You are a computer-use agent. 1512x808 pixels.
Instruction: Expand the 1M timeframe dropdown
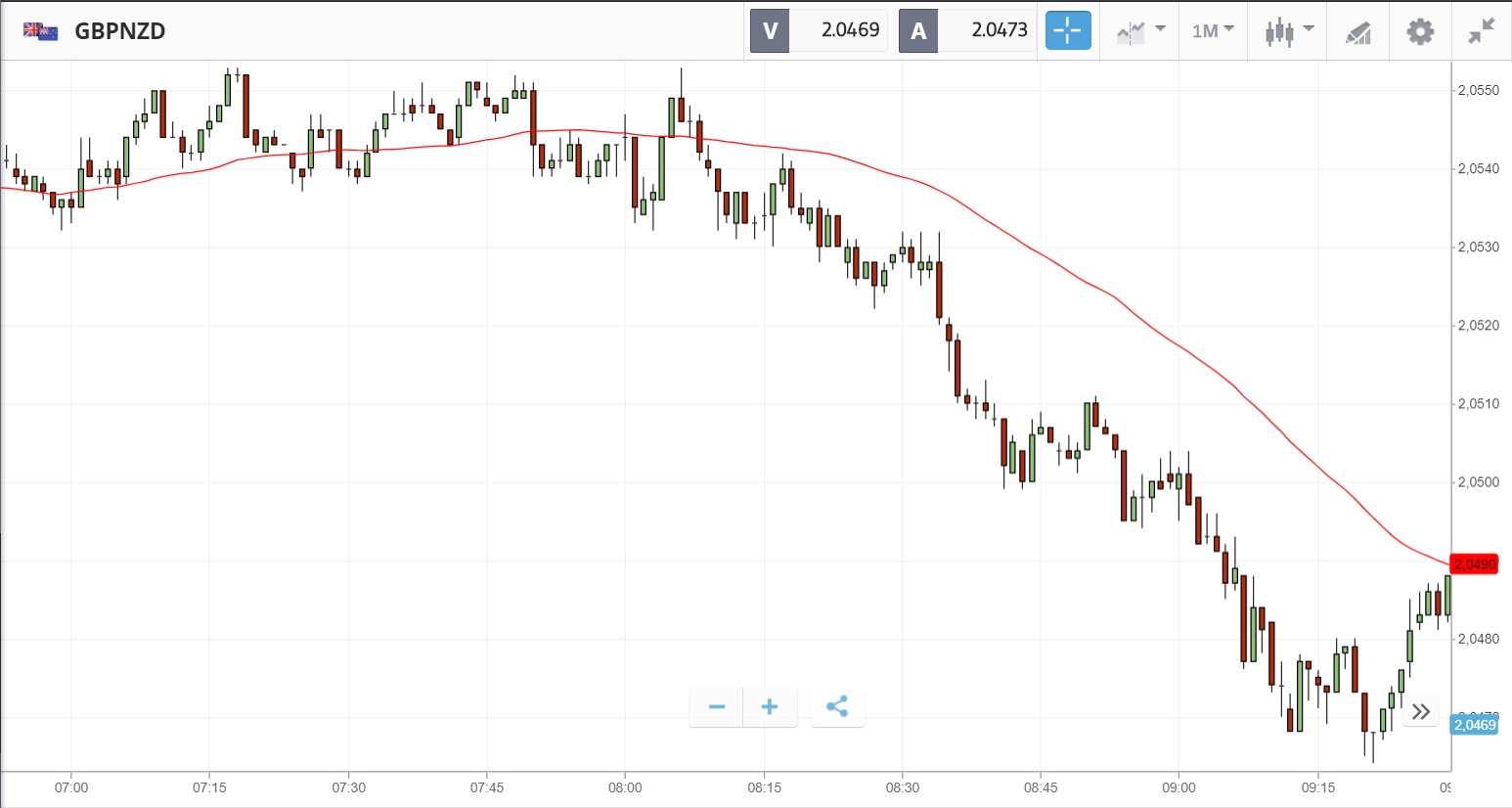click(x=1213, y=31)
